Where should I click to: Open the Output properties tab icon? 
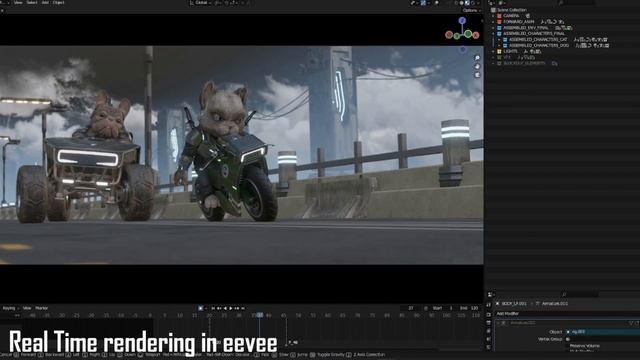[x=489, y=323]
